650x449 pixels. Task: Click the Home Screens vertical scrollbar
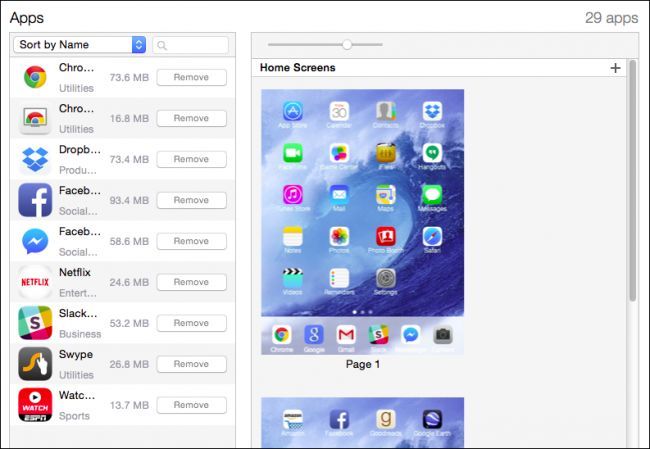(632, 181)
